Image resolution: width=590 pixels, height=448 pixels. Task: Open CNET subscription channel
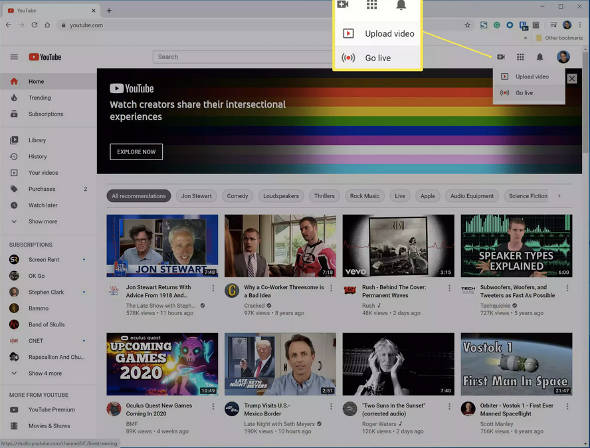(x=48, y=340)
